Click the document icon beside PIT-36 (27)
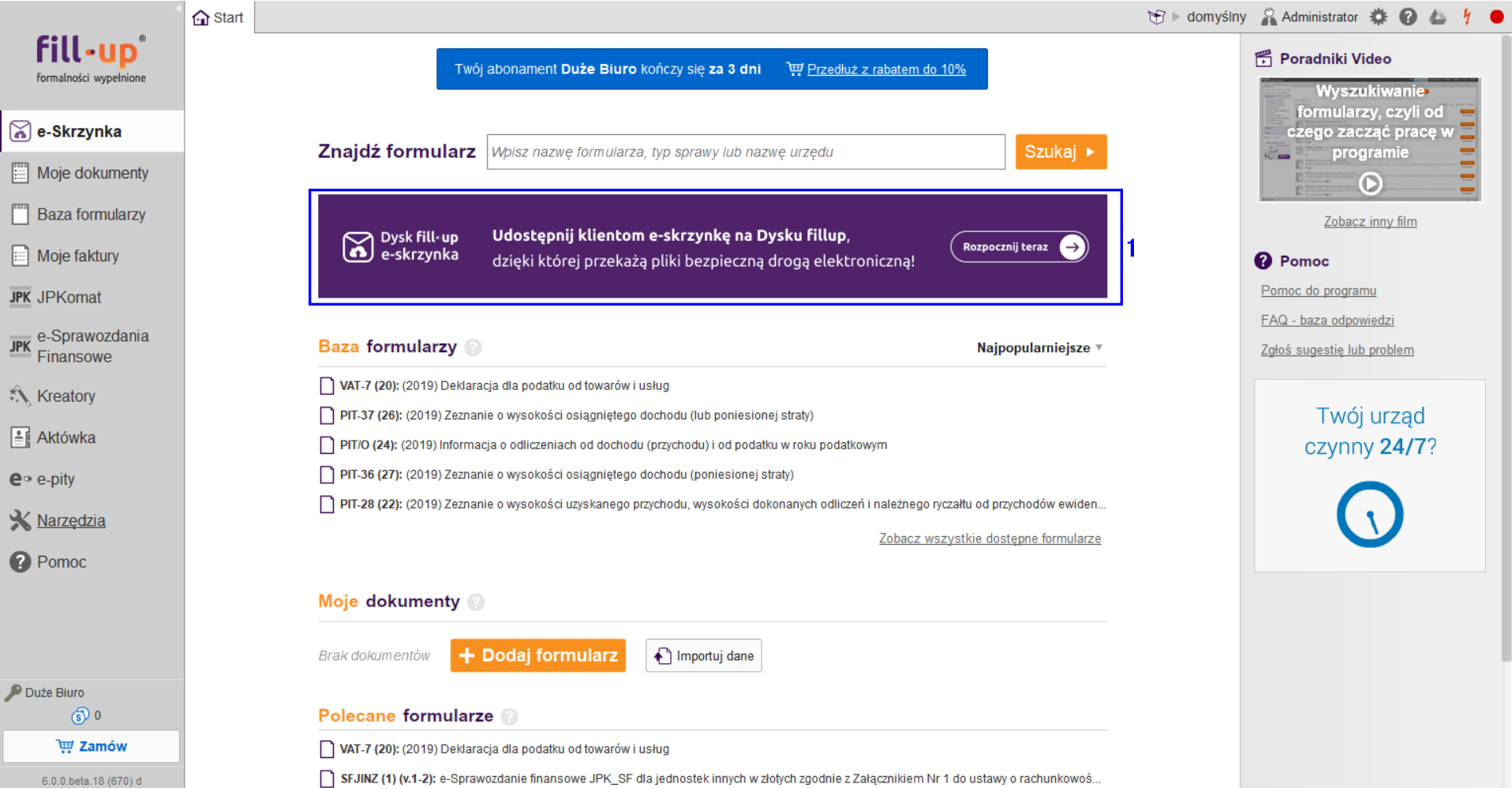The height and width of the screenshot is (788, 1512). coord(327,475)
